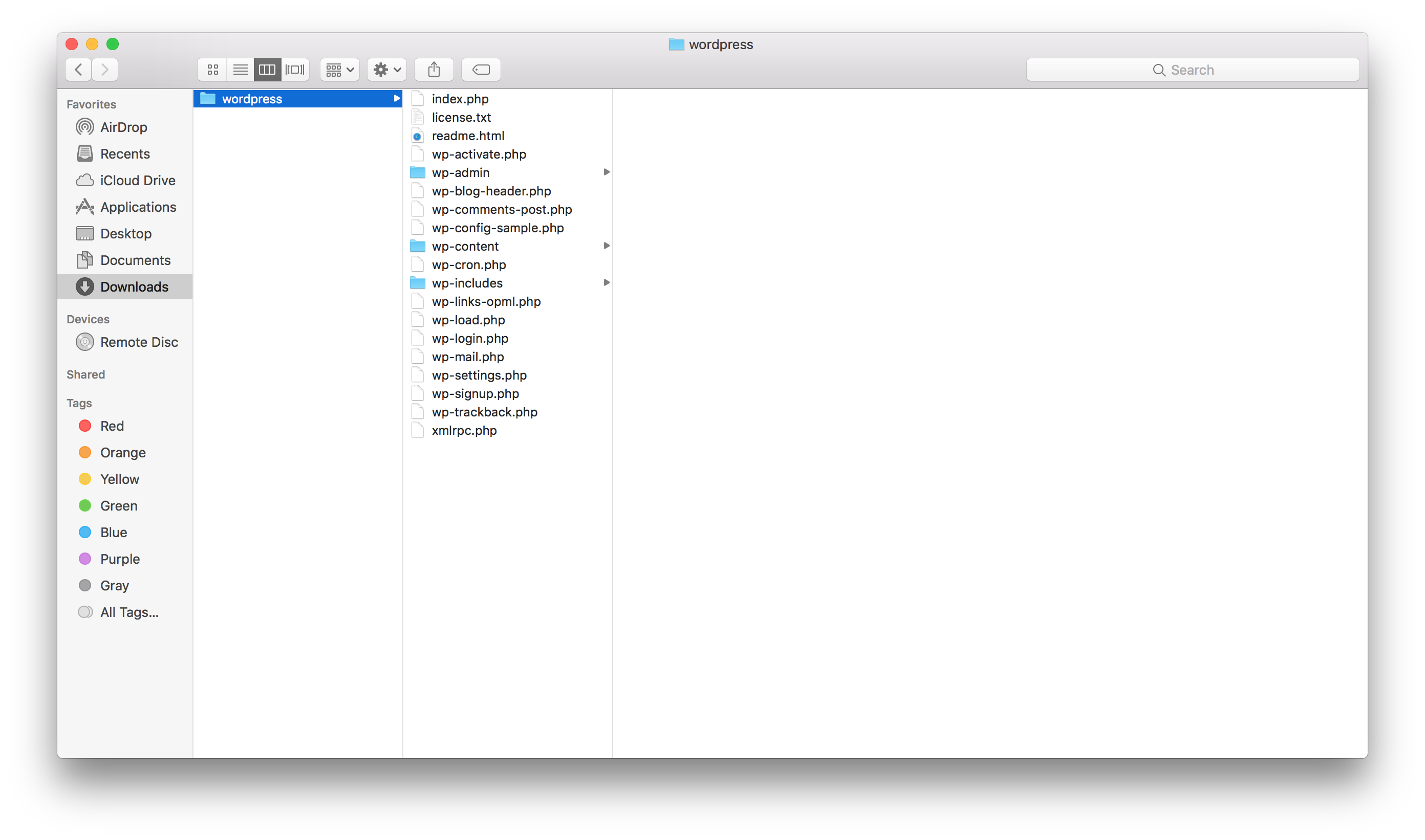Viewport: 1425px width, 840px height.
Task: Open Applications in the sidebar
Action: 124,207
